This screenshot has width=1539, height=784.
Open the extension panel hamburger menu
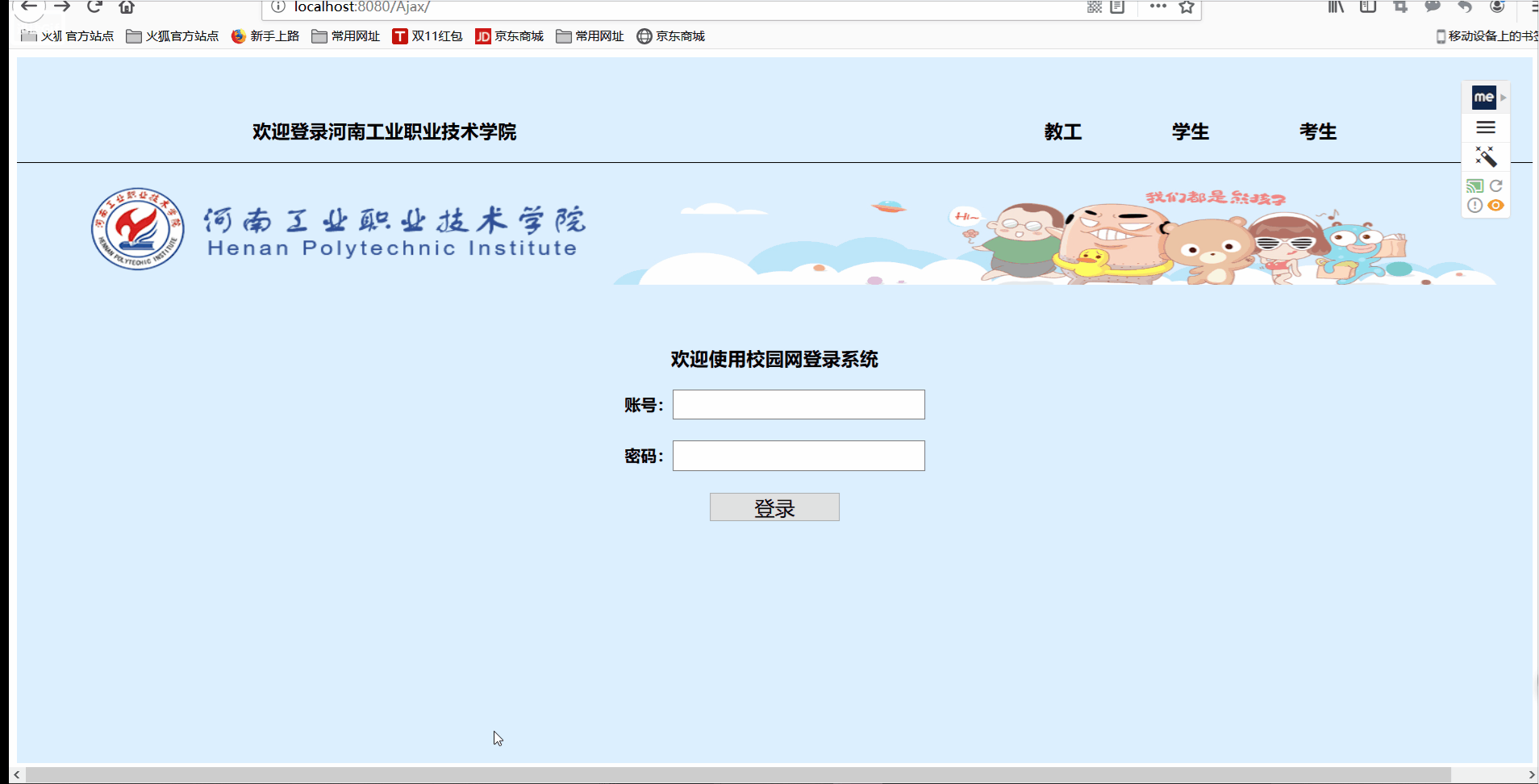(x=1486, y=127)
